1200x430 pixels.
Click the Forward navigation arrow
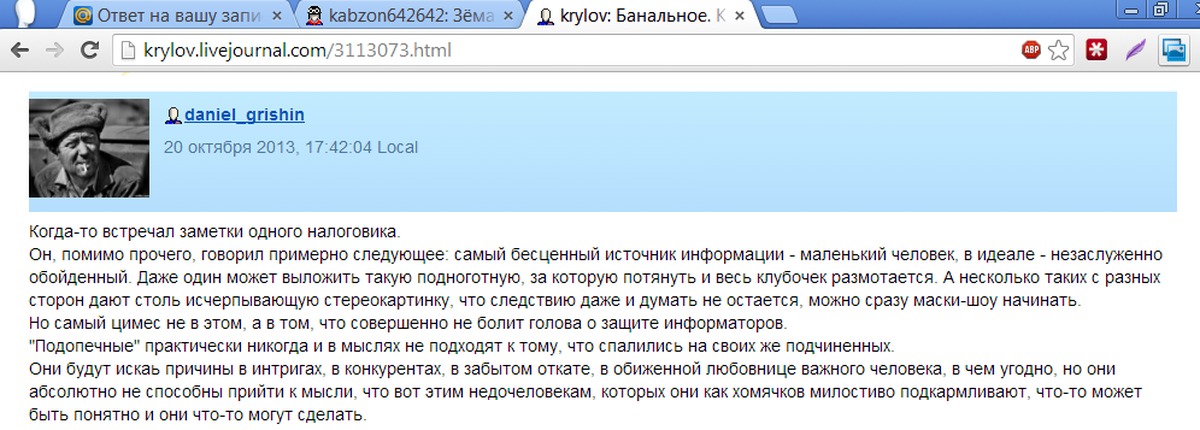tap(55, 49)
